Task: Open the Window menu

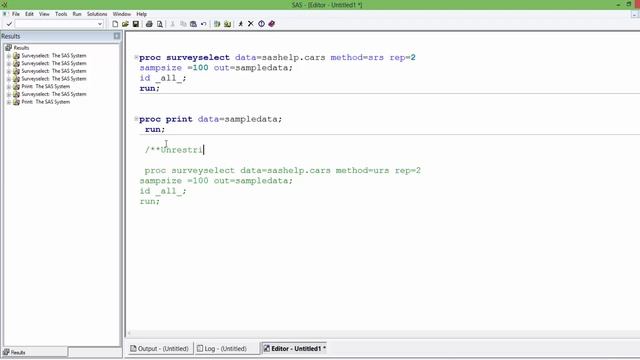Action: point(122,14)
